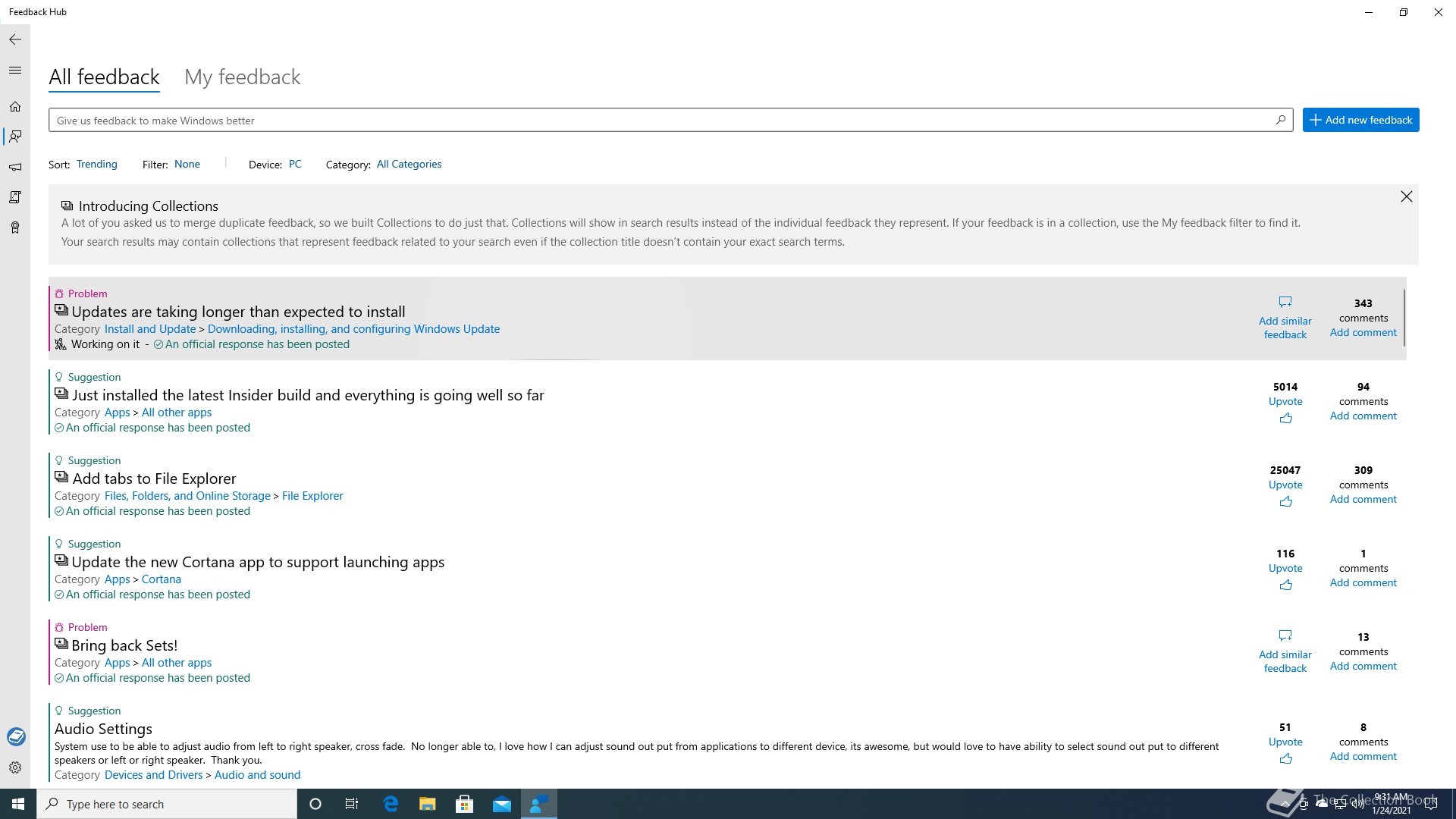This screenshot has width=1456, height=819.
Task: Click the add-similar icon for Updates taking longer
Action: click(x=1285, y=302)
